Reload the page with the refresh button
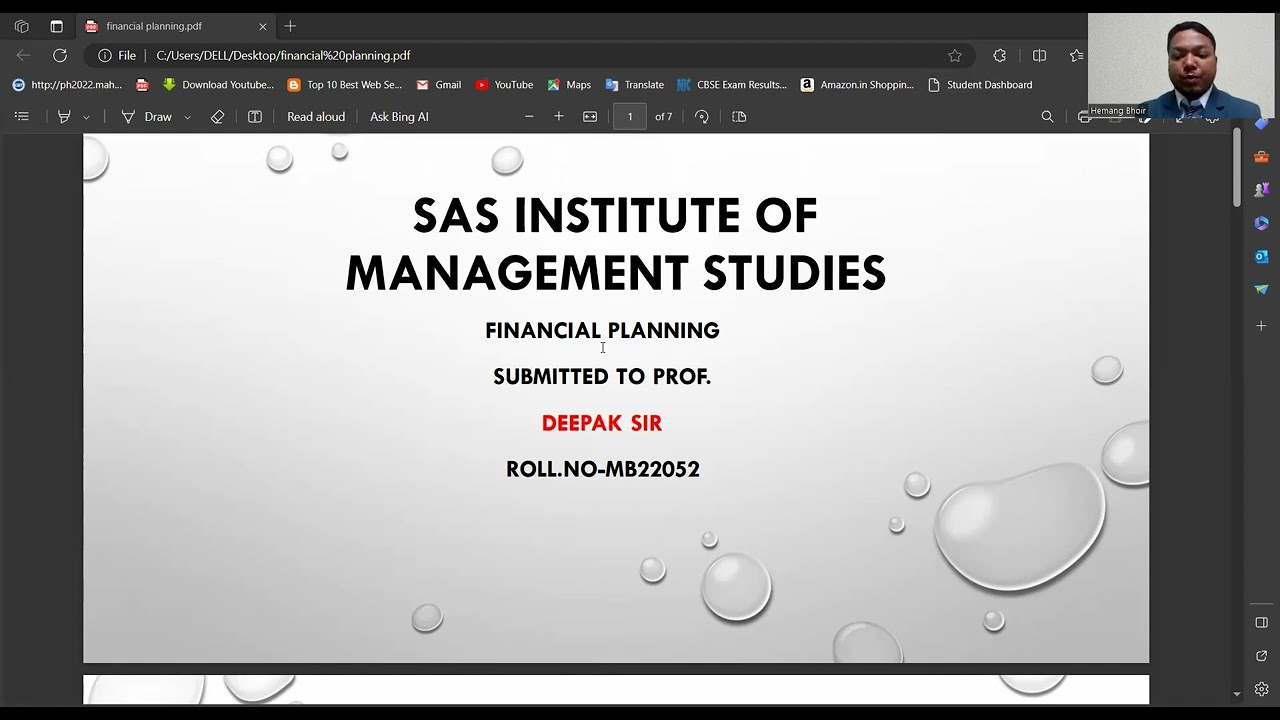Viewport: 1280px width, 720px height. pyautogui.click(x=60, y=55)
